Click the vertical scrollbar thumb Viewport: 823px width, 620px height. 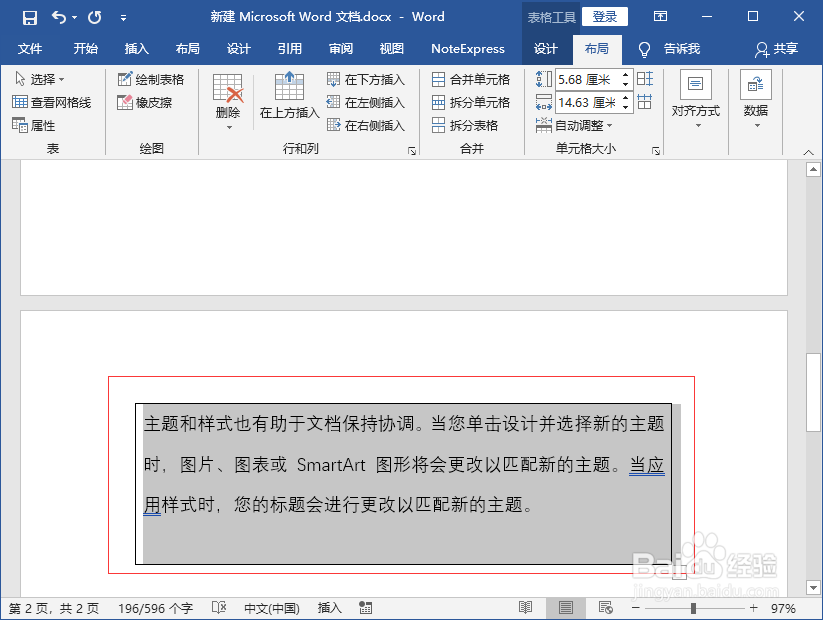[x=814, y=392]
